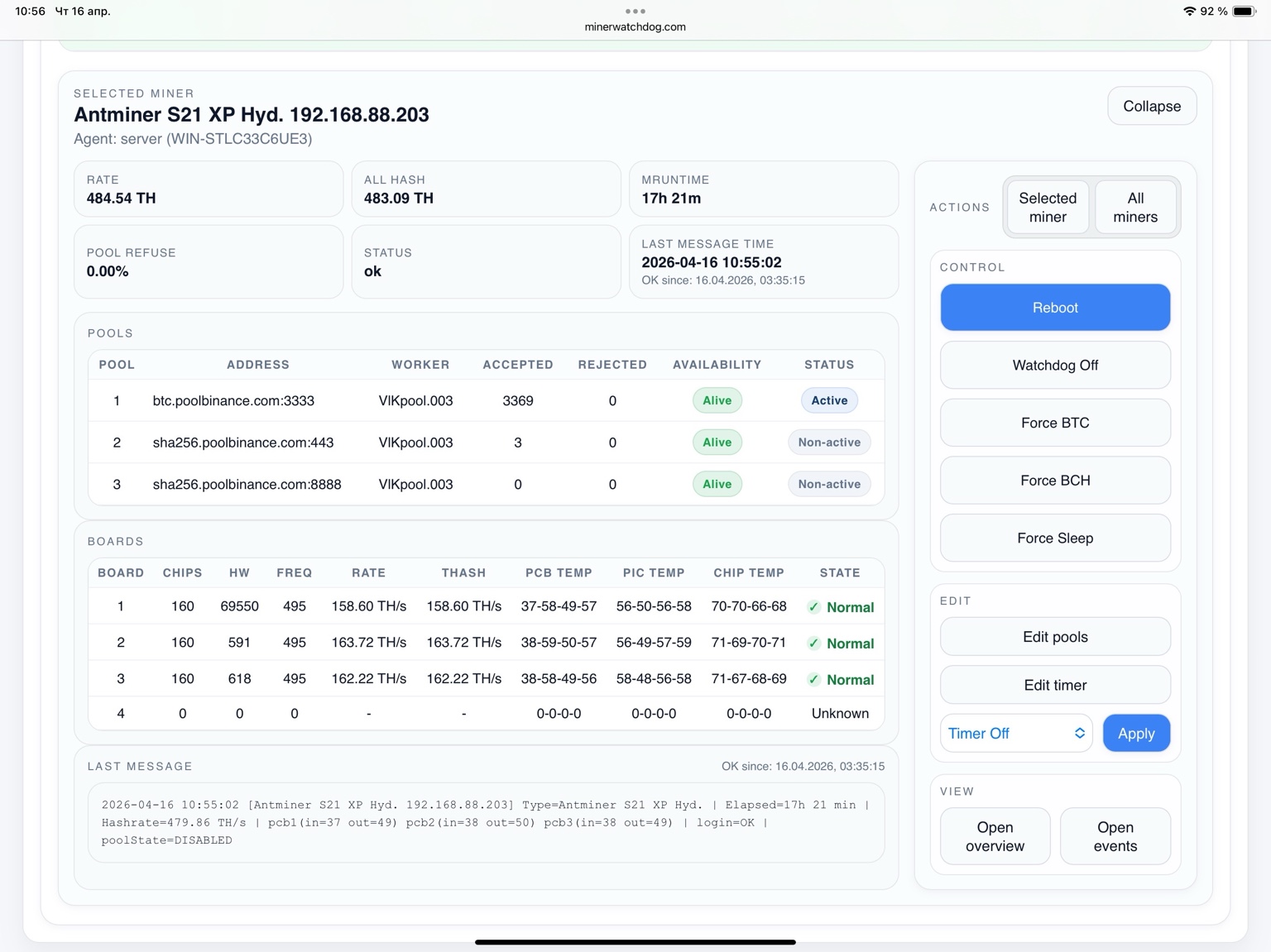This screenshot has width=1271, height=952.
Task: Click Alive badge for sha256.poolbinance.com:443
Action: (717, 443)
